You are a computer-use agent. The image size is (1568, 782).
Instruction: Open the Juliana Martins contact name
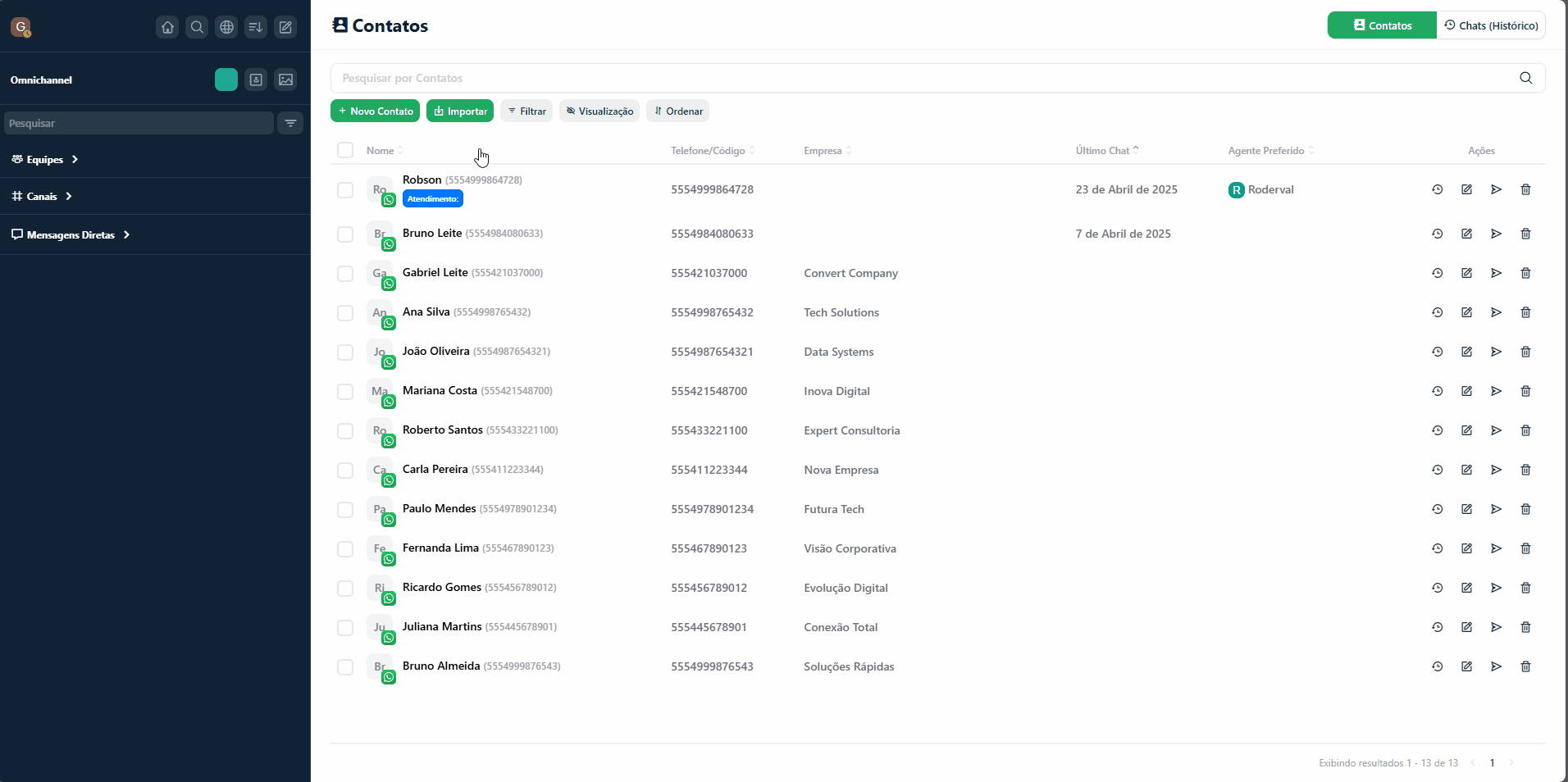click(442, 626)
